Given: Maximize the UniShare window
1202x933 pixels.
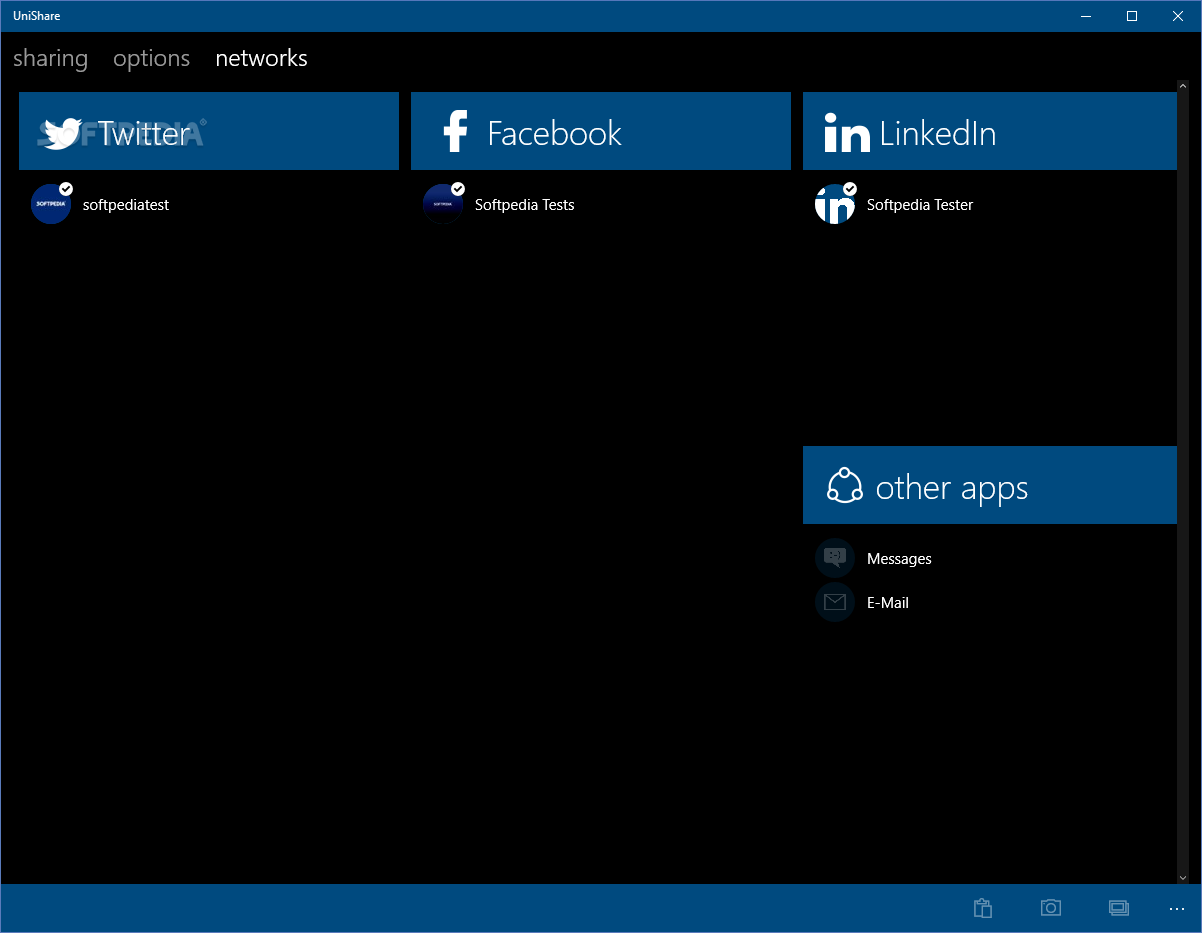Looking at the screenshot, I should tap(1132, 16).
